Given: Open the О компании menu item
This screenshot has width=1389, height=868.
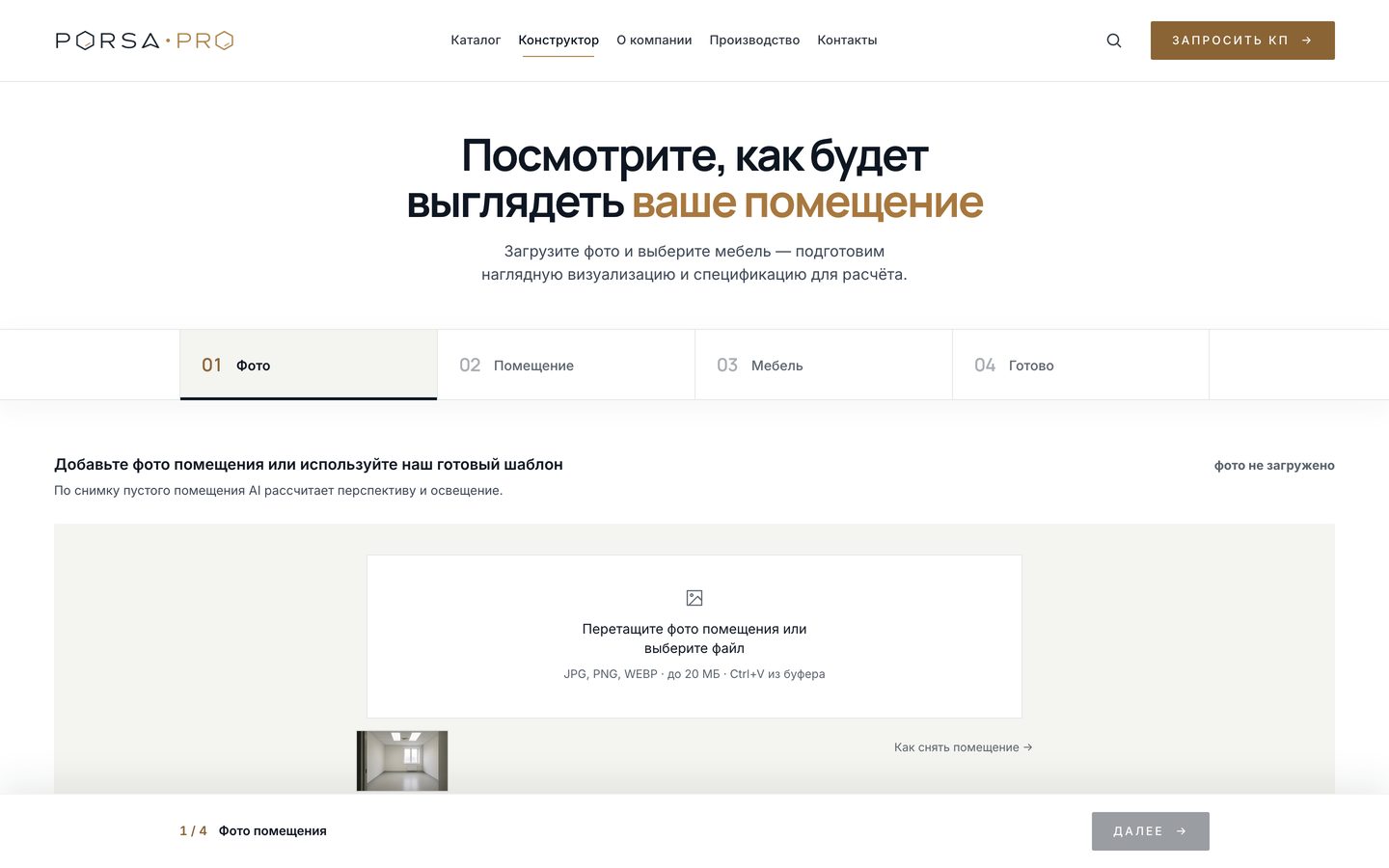Looking at the screenshot, I should [654, 41].
